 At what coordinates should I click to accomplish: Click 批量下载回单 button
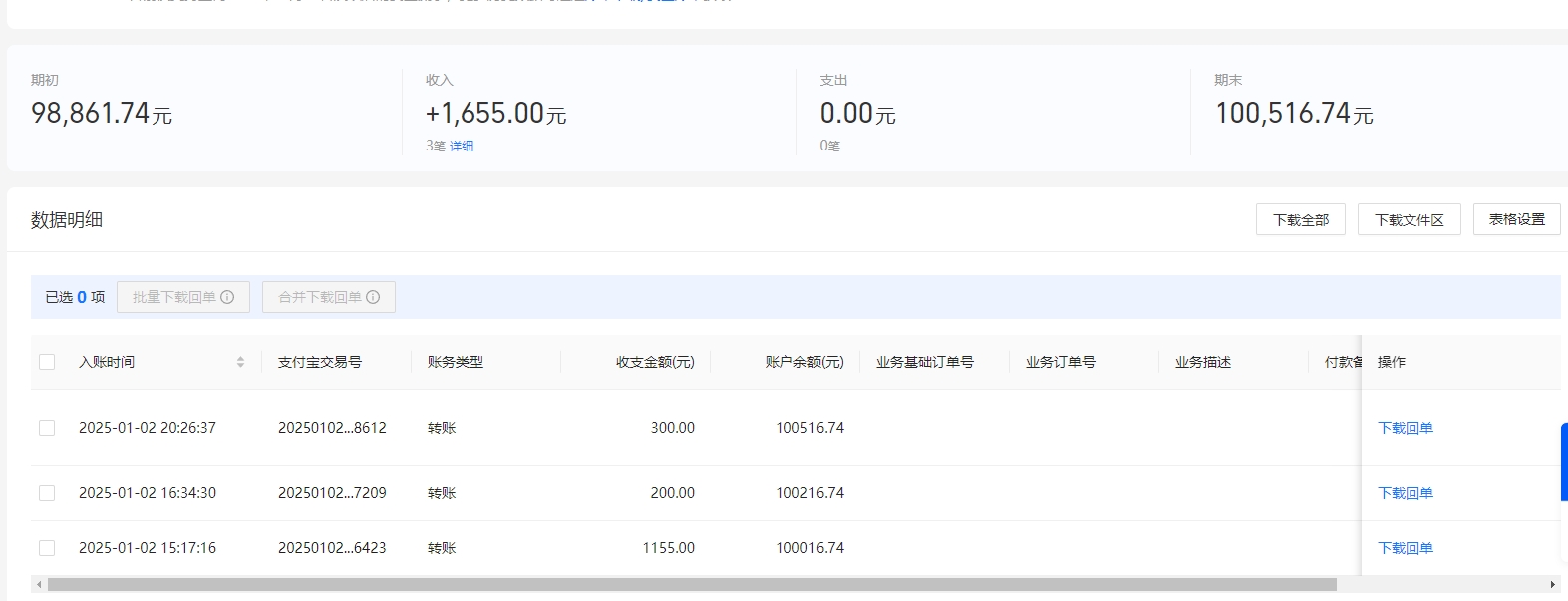point(174,297)
